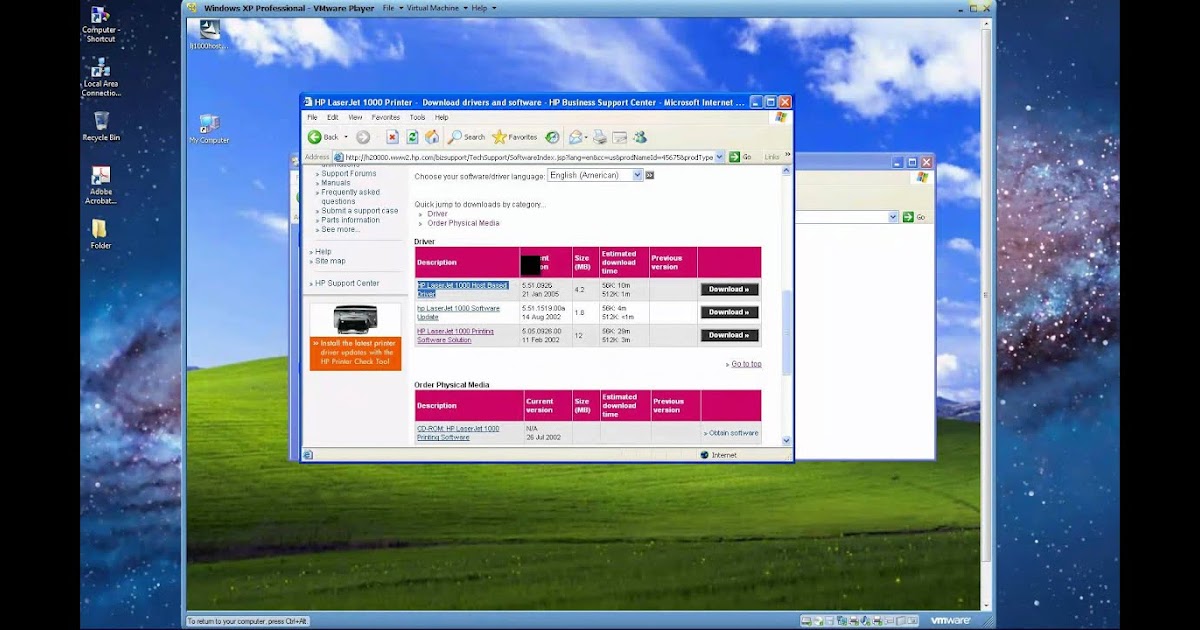Open the Messenger icon in IE toolbar
The height and width of the screenshot is (630, 1200).
point(640,137)
